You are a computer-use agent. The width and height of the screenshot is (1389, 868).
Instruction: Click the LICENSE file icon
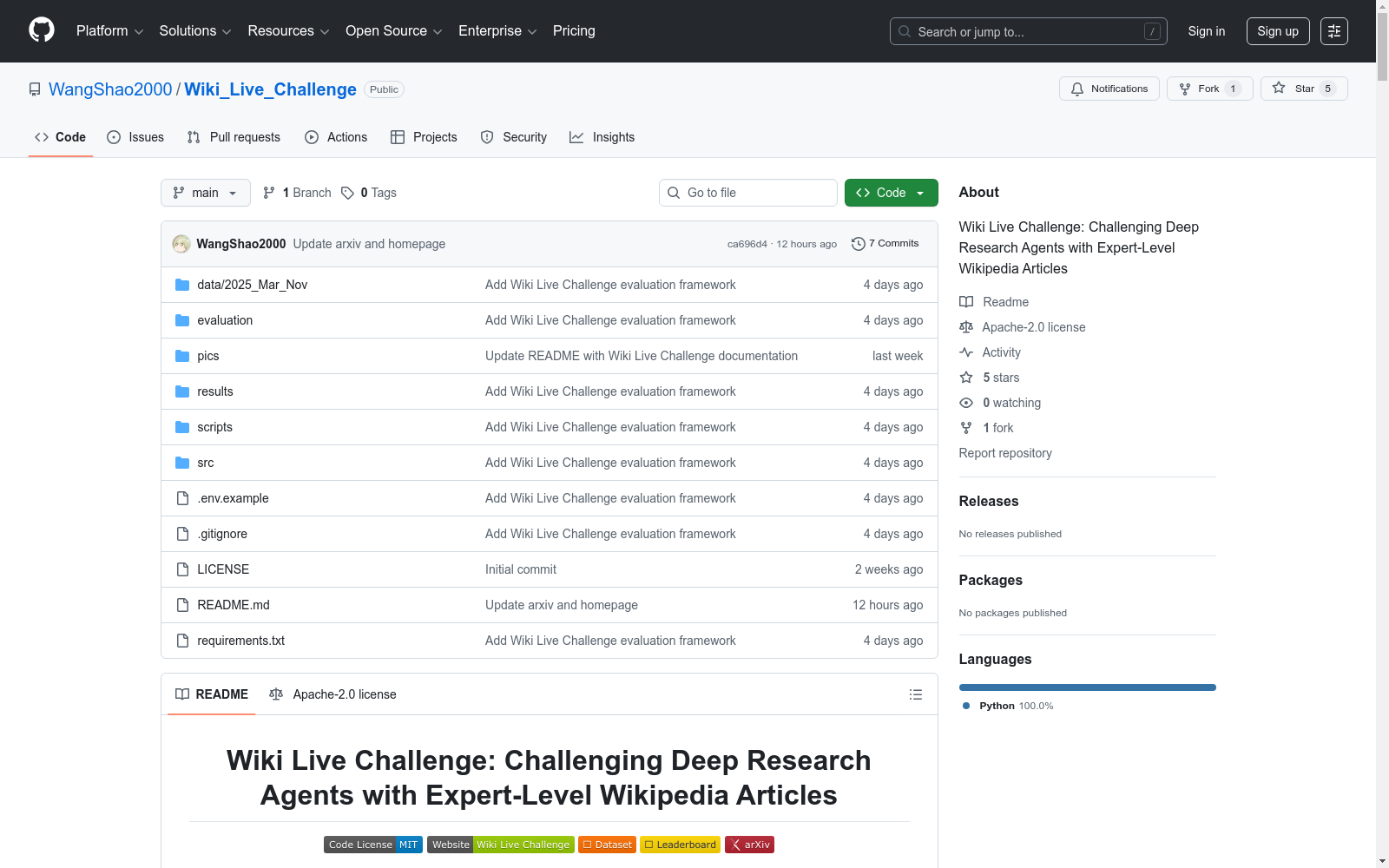point(182,569)
